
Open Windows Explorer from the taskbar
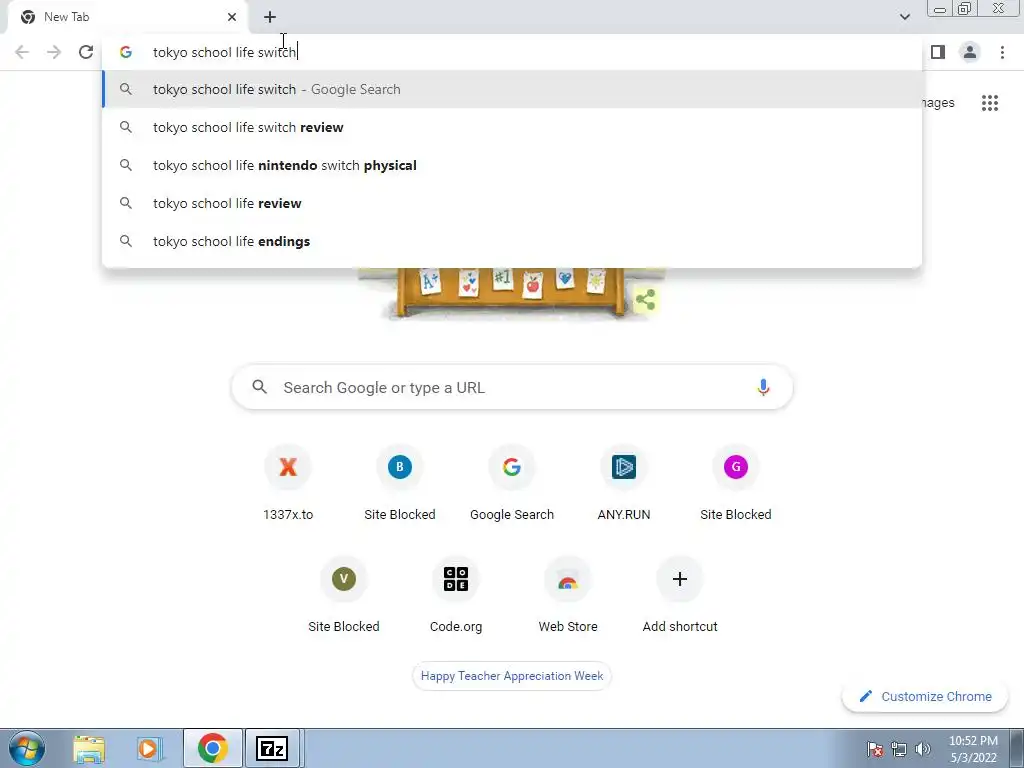[x=89, y=748]
